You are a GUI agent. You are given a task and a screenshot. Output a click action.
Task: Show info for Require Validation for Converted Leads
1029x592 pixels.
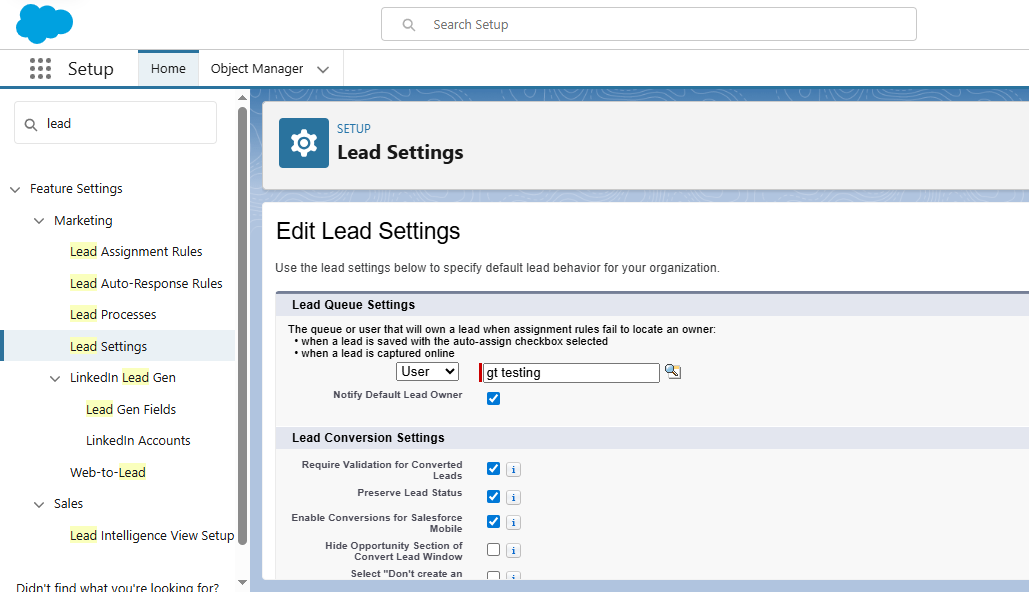513,469
